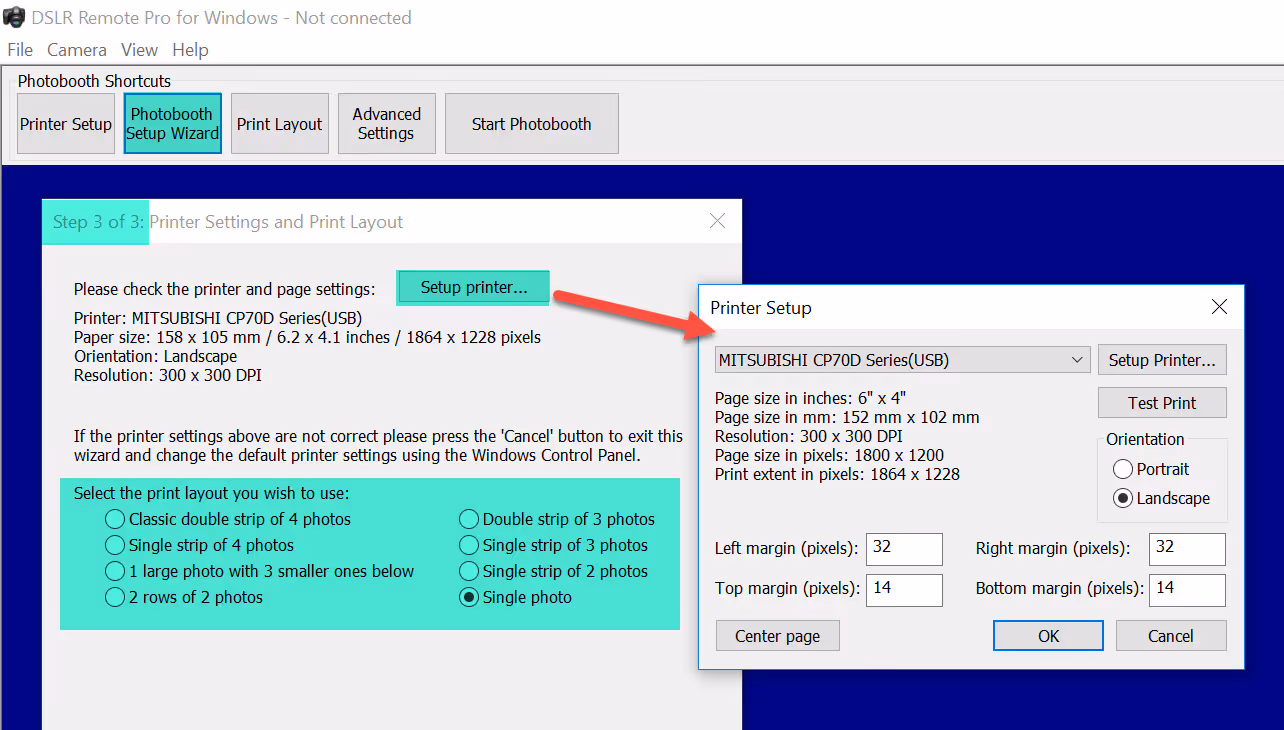Click the Test Print button
The image size is (1284, 730).
(x=1162, y=403)
